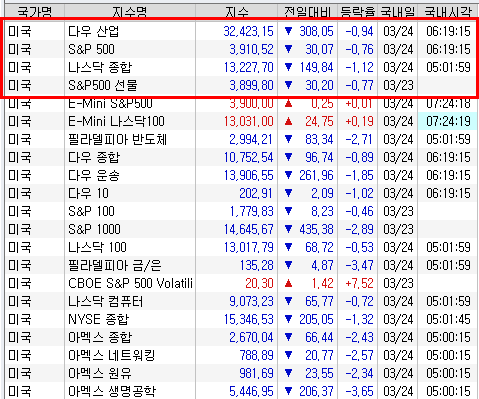Select the 아멕스 네트워킹 row
Viewport: 479px width, 399px height.
[241, 355]
